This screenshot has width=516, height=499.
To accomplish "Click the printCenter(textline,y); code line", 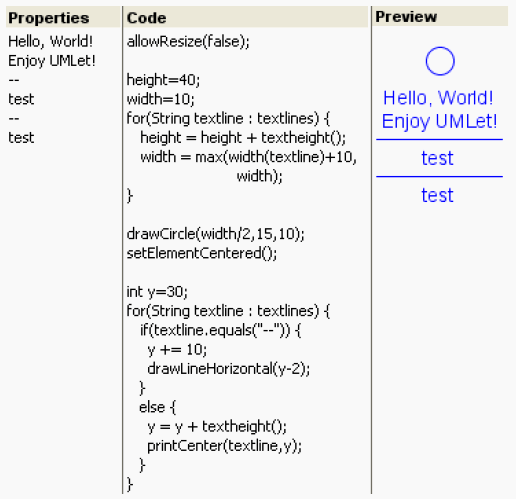I will coord(224,446).
